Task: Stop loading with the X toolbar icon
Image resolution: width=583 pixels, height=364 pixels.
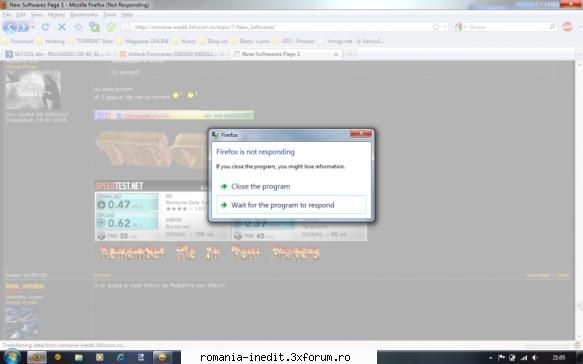Action: pos(62,27)
